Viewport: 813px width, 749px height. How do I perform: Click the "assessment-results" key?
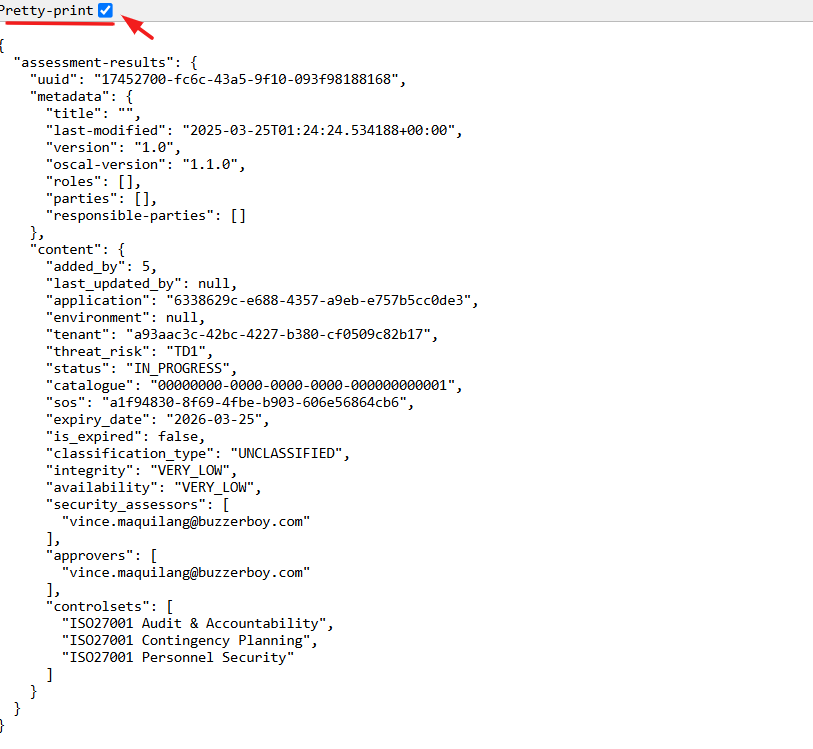pyautogui.click(x=92, y=62)
